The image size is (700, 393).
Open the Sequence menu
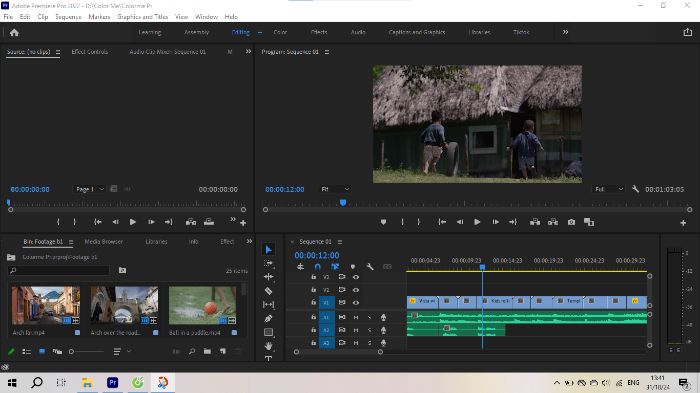tap(68, 17)
